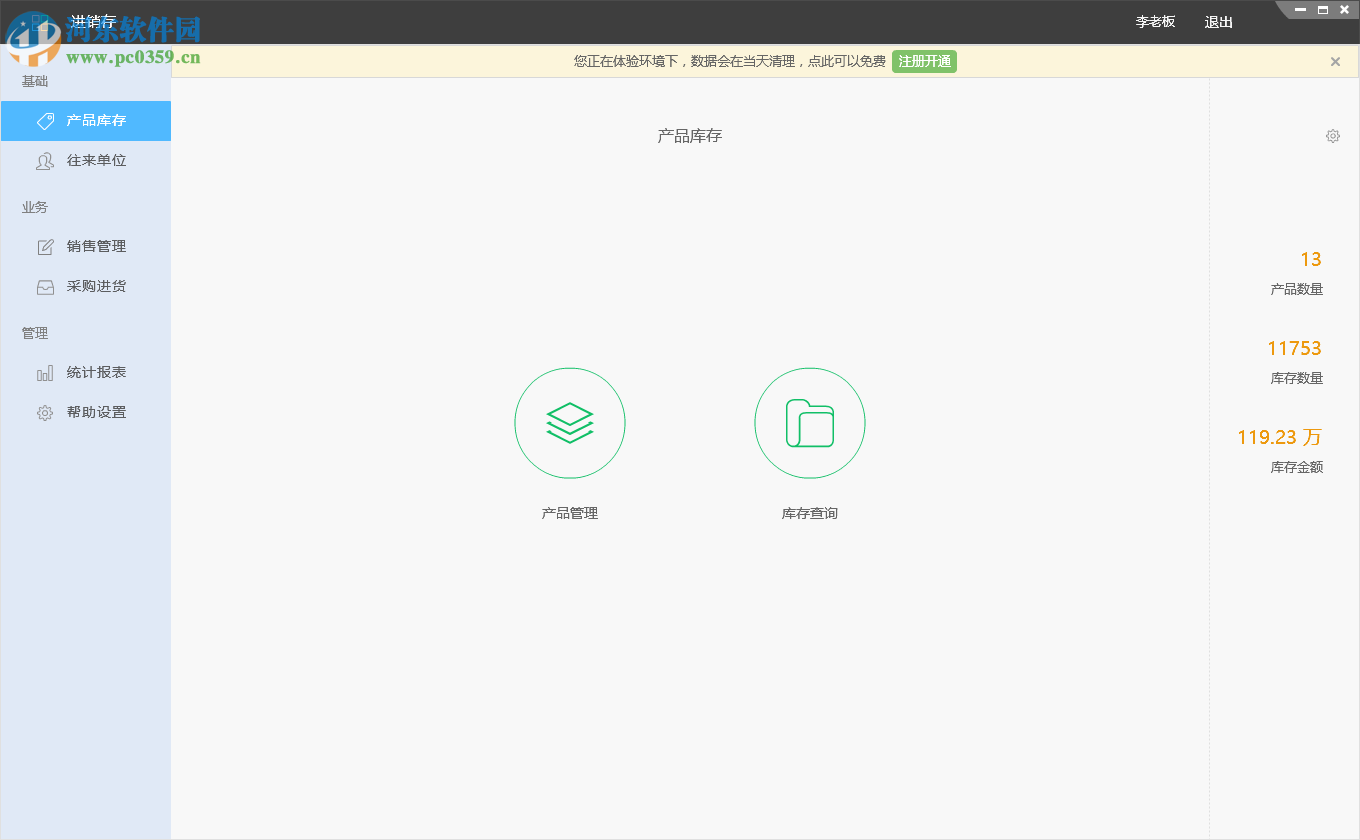The image size is (1360, 840).
Task: Click the 库存查询 label
Action: (810, 513)
